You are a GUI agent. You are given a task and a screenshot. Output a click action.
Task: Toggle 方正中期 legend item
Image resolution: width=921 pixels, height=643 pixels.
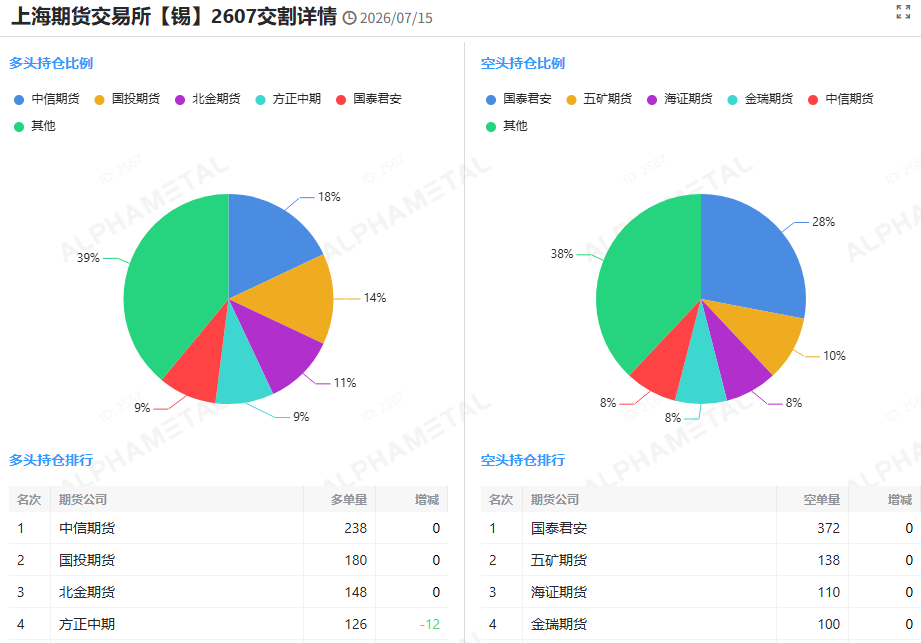pos(288,99)
